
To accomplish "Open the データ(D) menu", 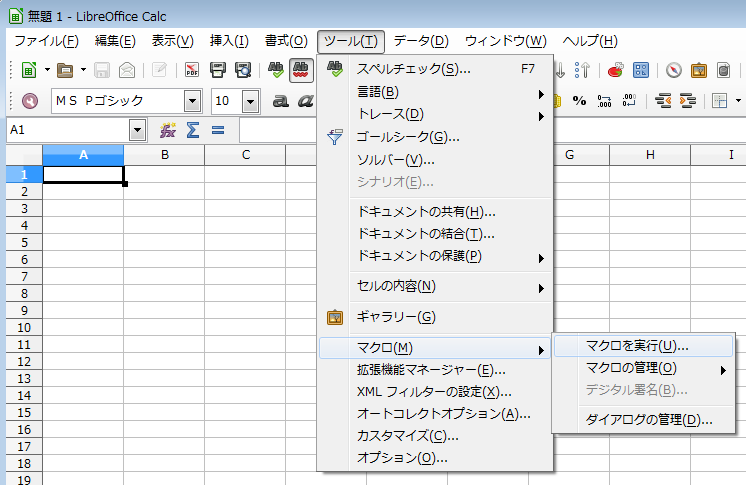I will 421,41.
